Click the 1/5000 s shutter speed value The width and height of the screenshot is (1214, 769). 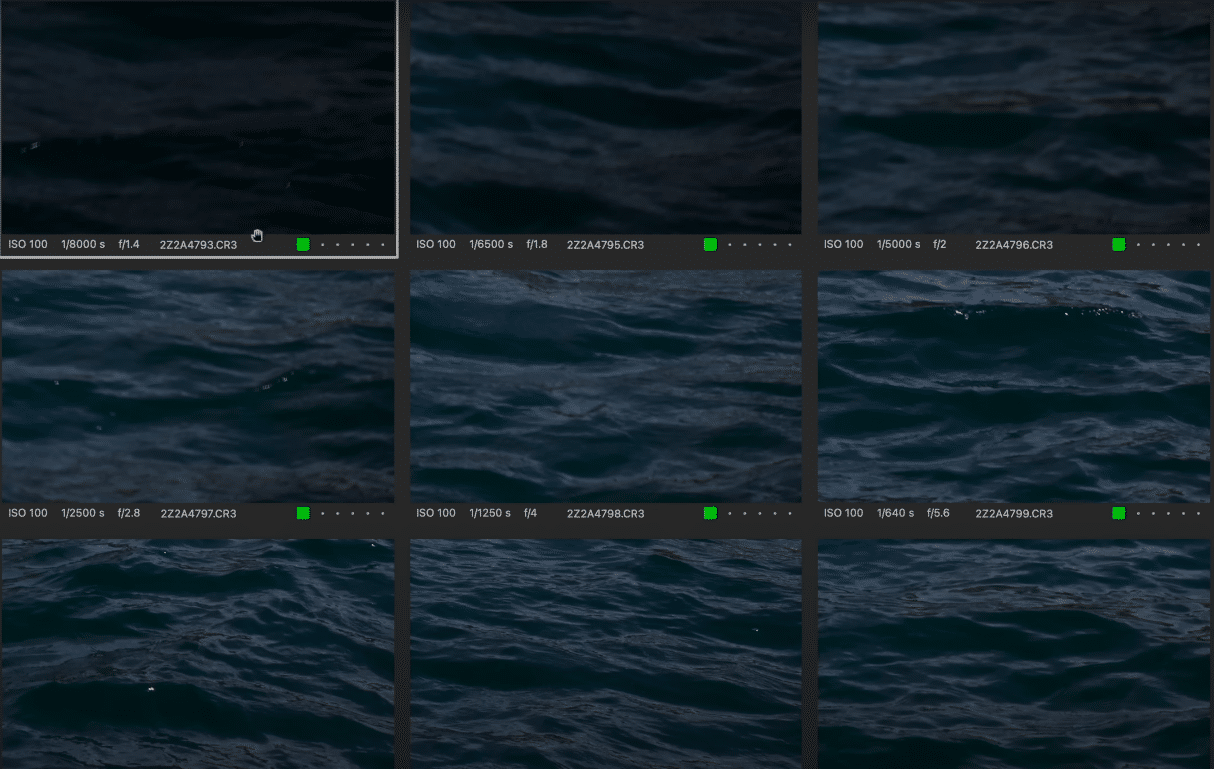pyautogui.click(x=899, y=244)
